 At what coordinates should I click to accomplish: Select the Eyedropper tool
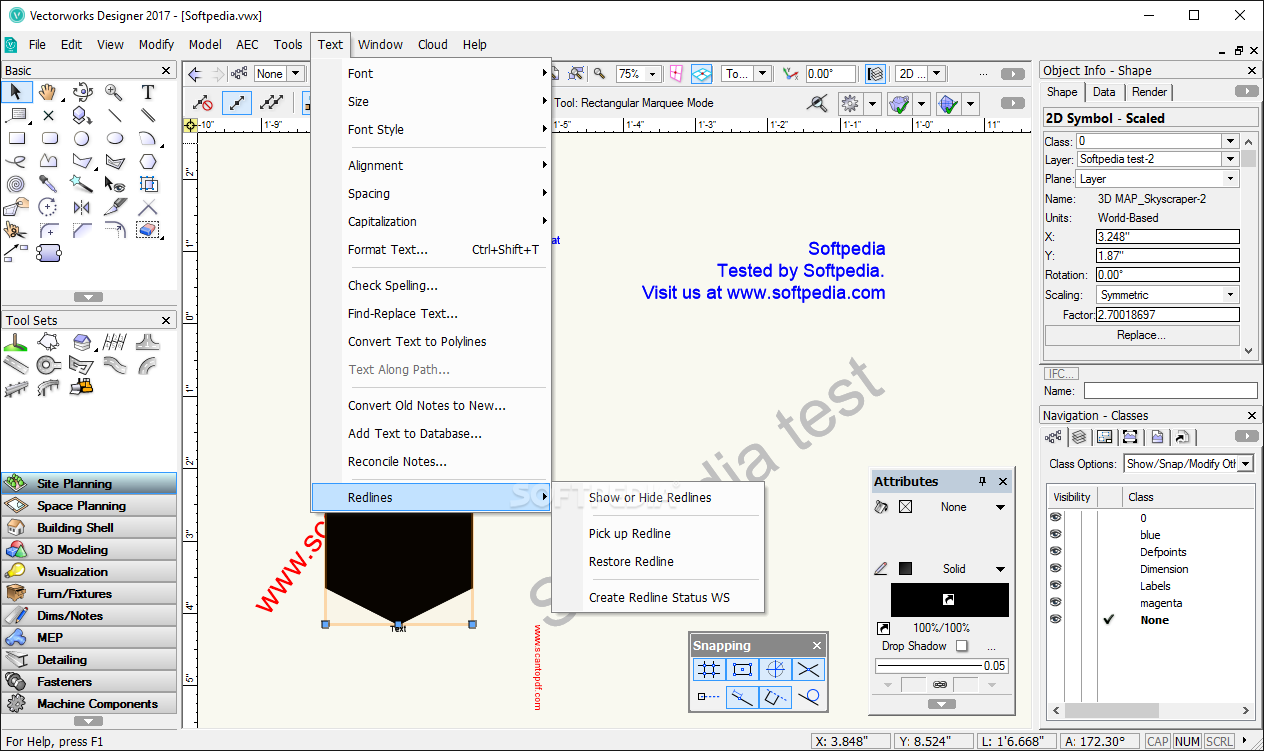[x=48, y=184]
